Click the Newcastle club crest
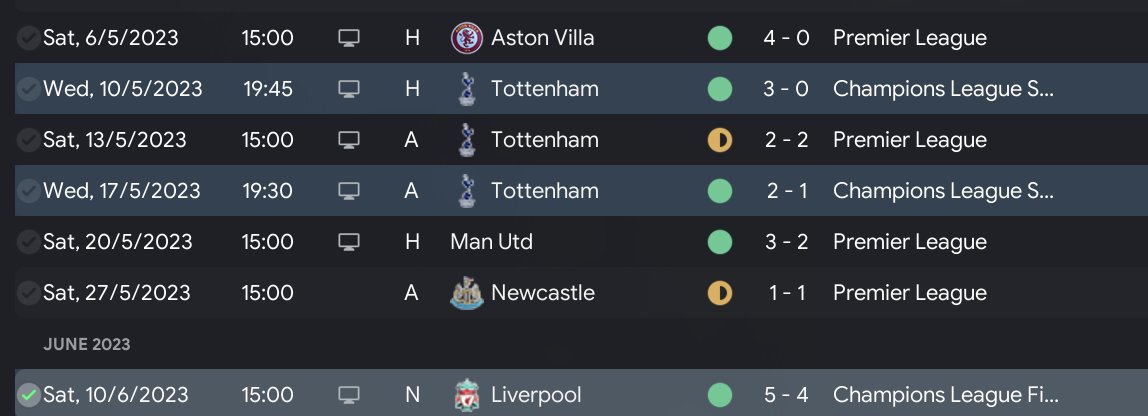The width and height of the screenshot is (1148, 416). click(465, 293)
